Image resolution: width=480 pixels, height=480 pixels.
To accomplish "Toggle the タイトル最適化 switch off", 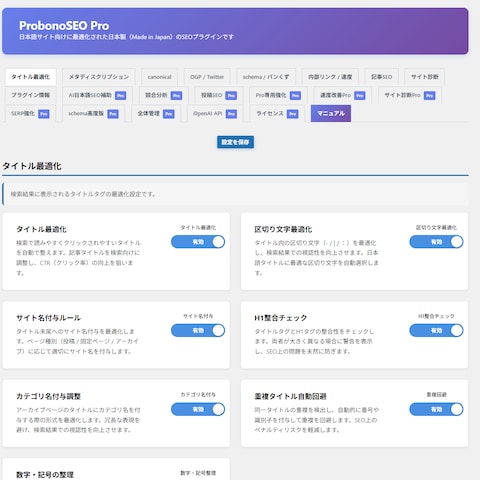I will pyautogui.click(x=198, y=242).
